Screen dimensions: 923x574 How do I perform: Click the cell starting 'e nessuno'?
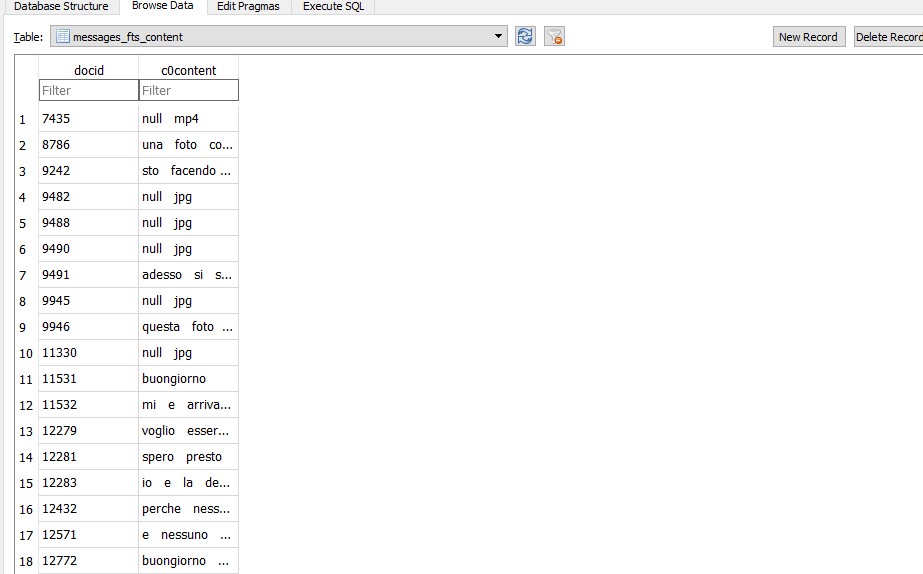point(189,535)
